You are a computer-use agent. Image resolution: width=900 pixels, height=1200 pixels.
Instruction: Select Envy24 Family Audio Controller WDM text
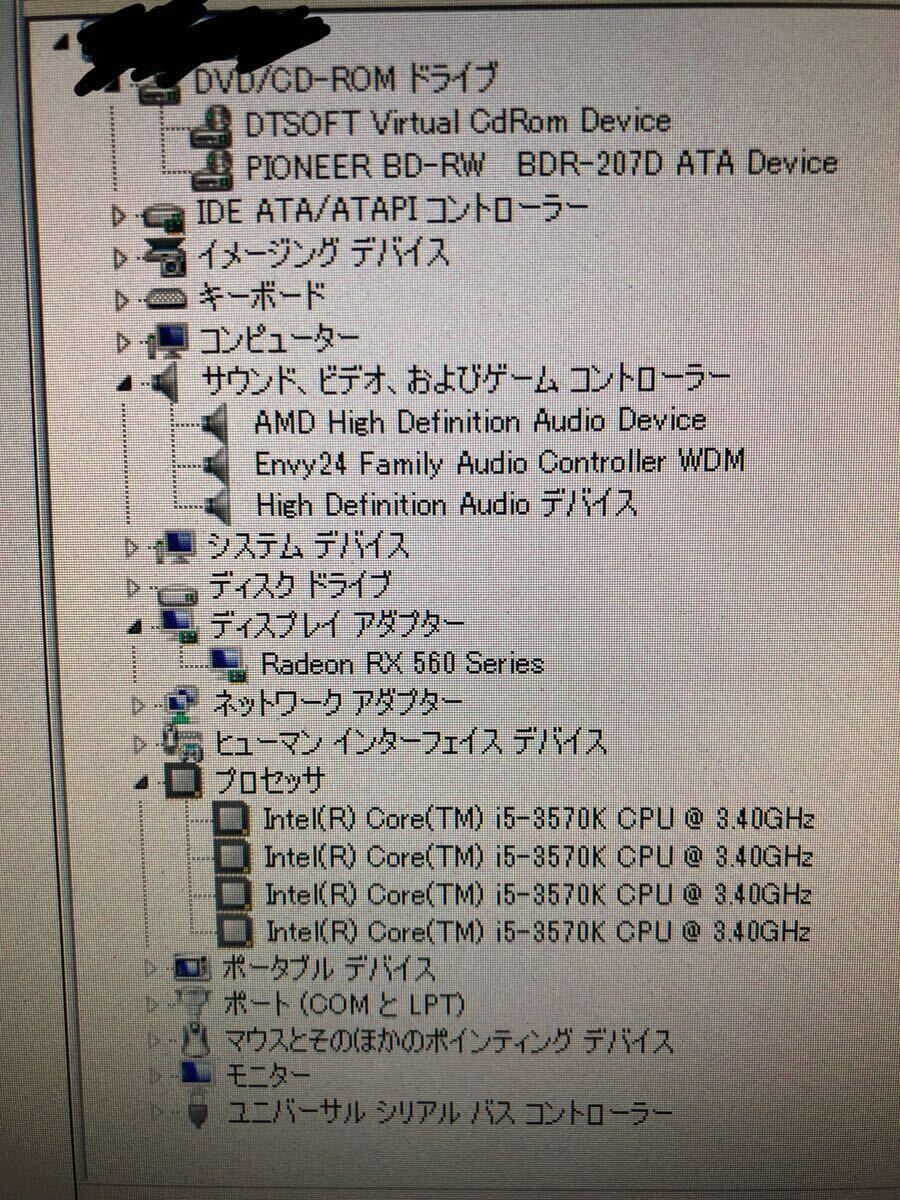(x=499, y=463)
